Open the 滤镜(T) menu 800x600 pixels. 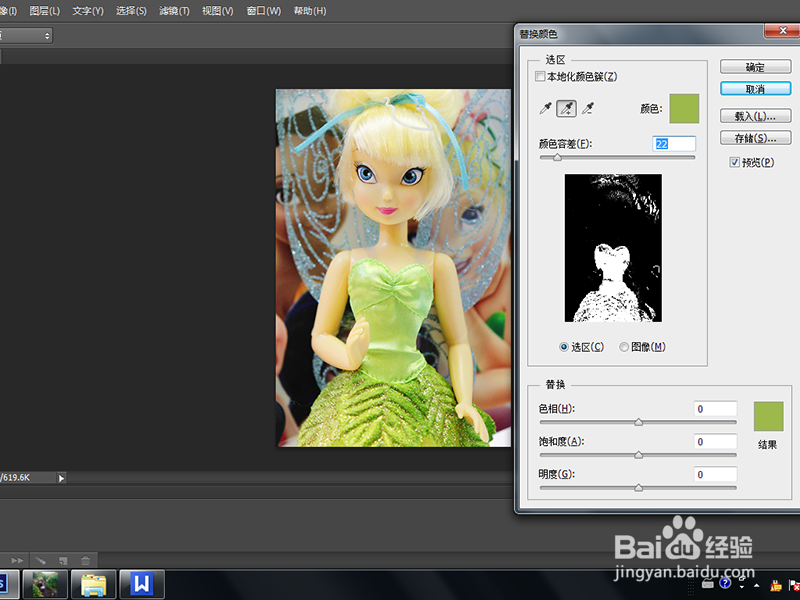point(174,11)
